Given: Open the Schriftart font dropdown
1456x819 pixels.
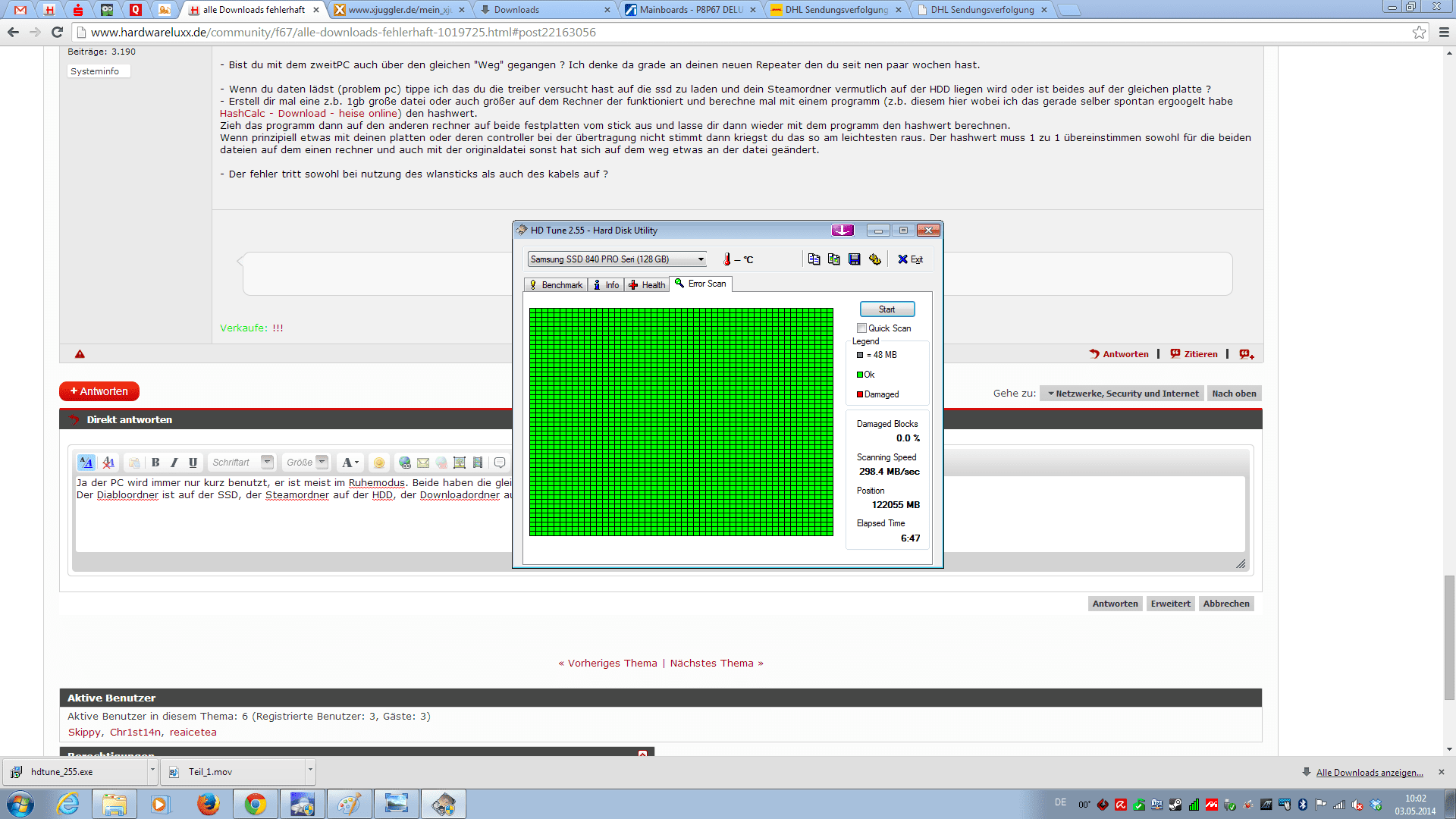Looking at the screenshot, I should click(267, 462).
